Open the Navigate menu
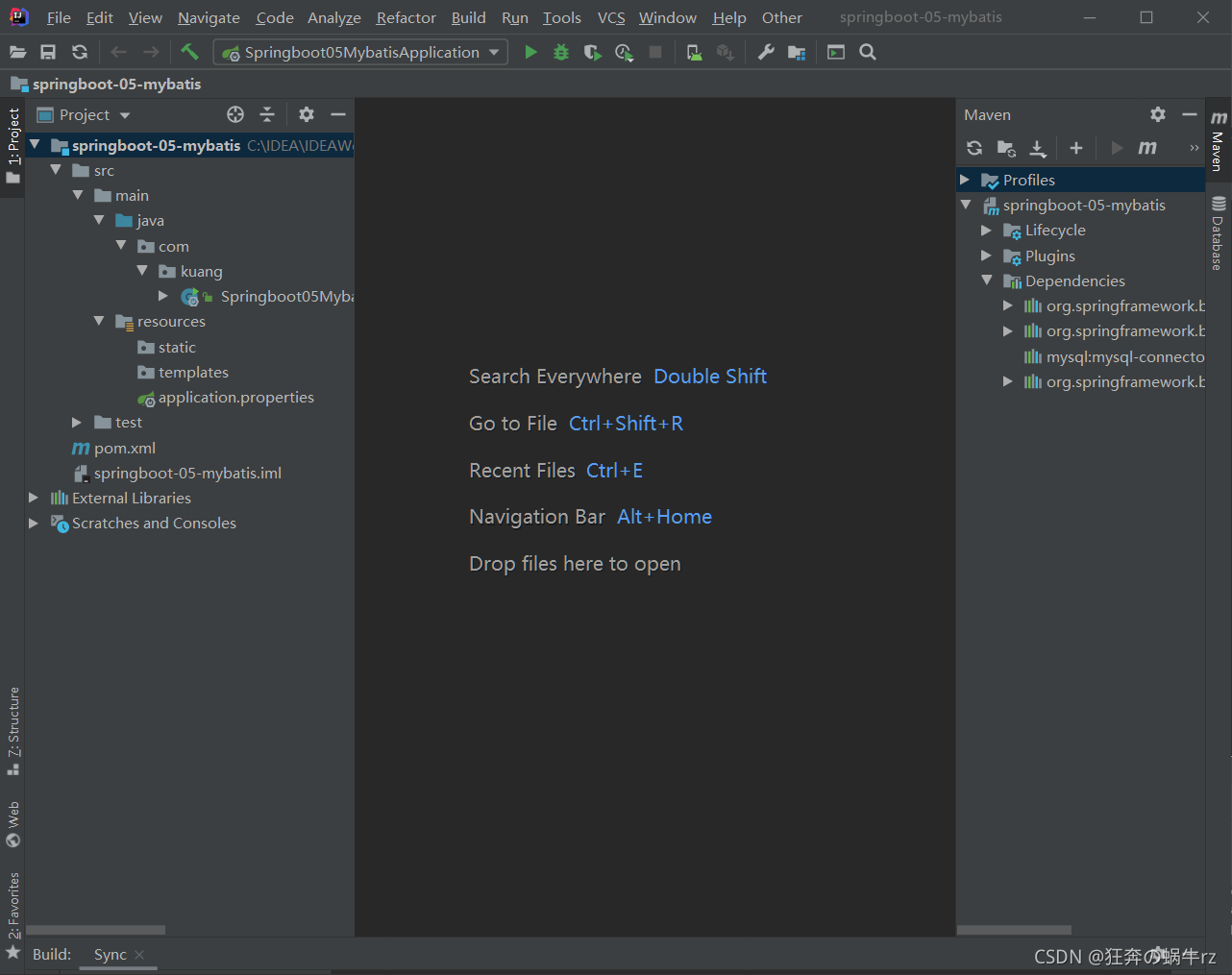Image resolution: width=1232 pixels, height=975 pixels. point(209,17)
